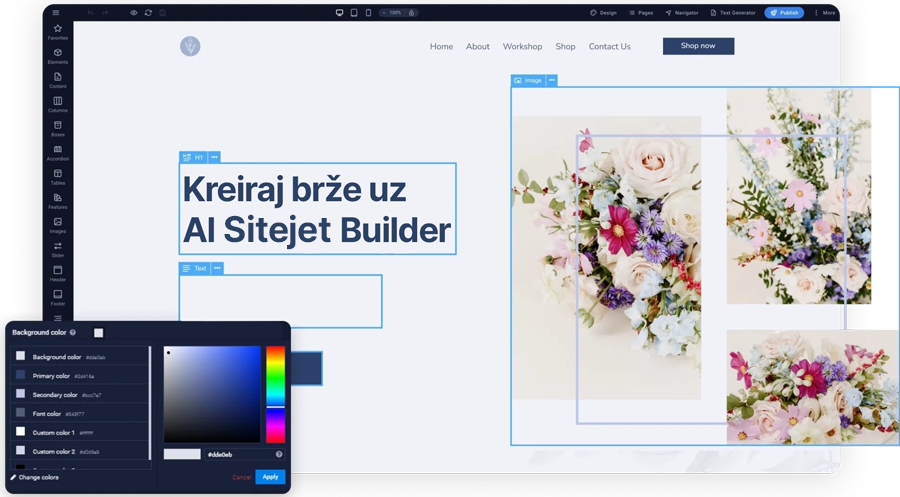The image size is (900, 497).
Task: Click the Workshop navigation link
Action: tap(522, 46)
